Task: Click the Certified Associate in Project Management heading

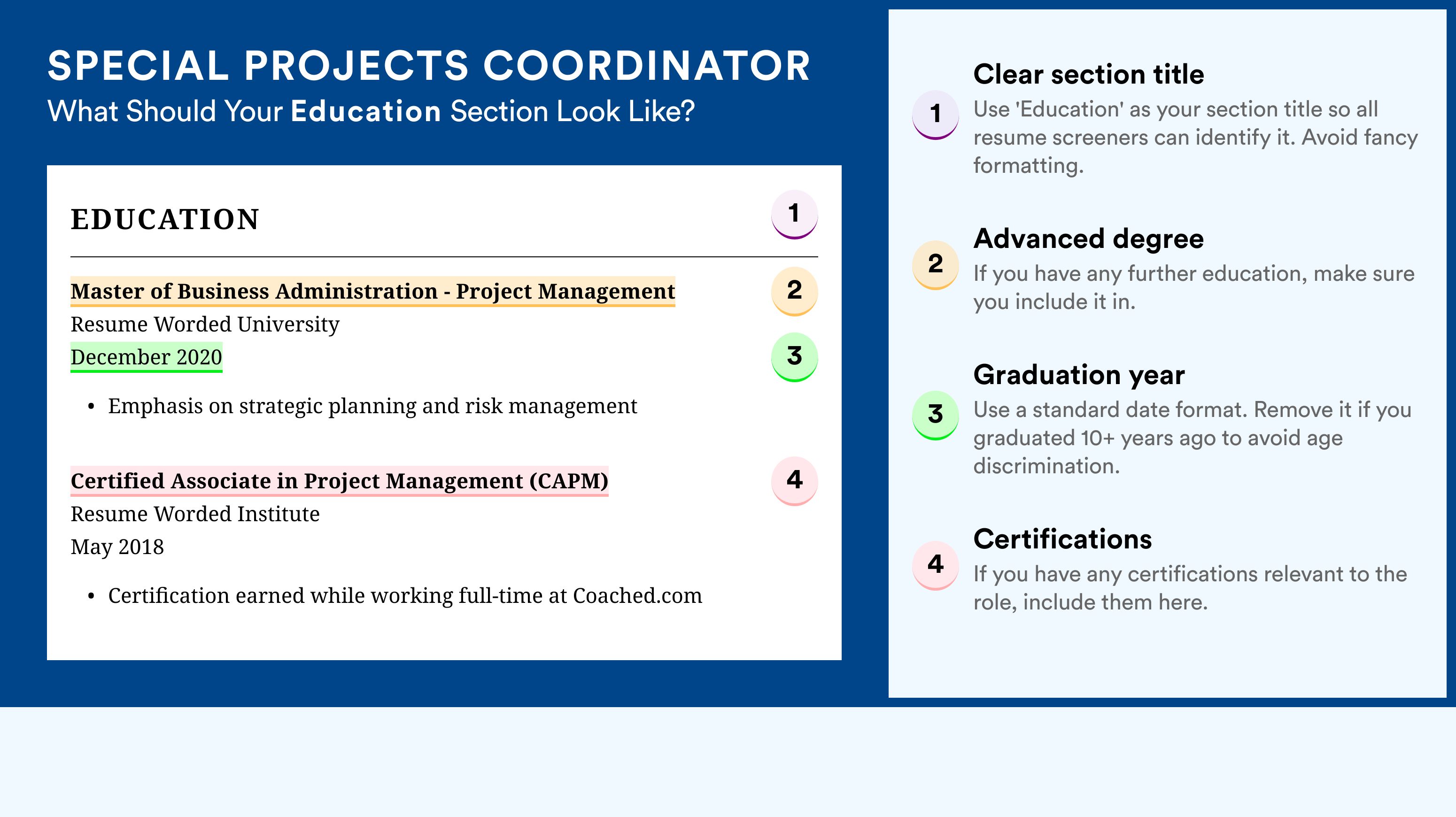Action: [339, 481]
